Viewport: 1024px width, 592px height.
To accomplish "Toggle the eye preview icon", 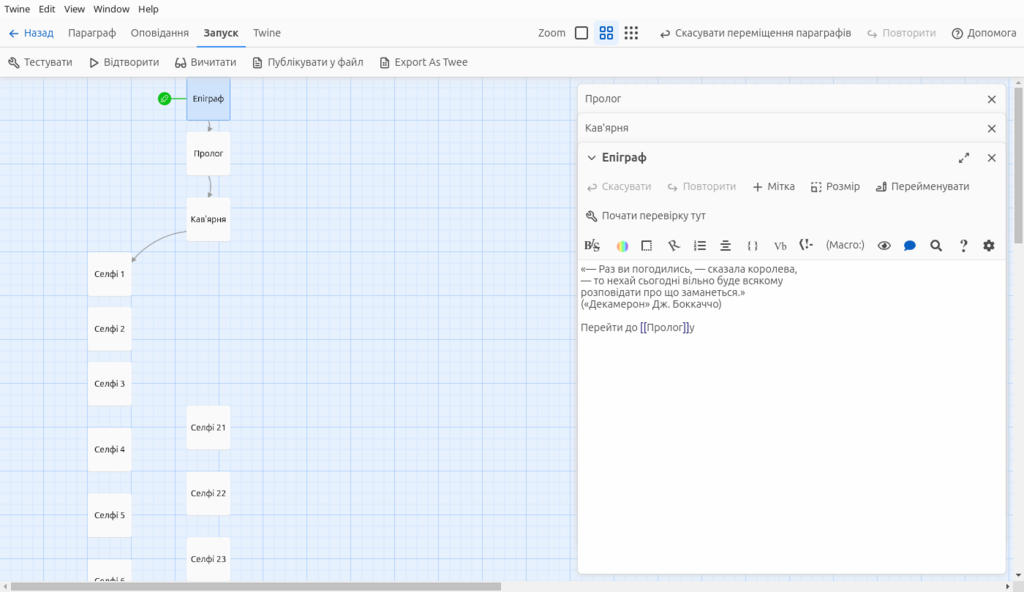I will 884,246.
